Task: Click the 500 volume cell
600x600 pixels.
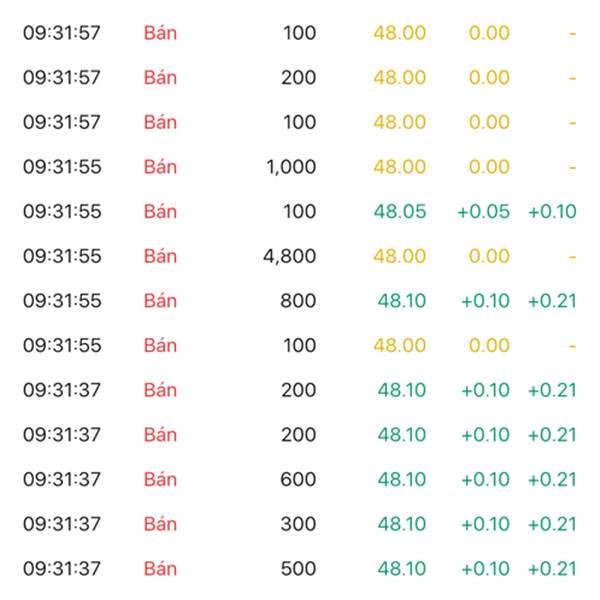Action: pos(298,568)
